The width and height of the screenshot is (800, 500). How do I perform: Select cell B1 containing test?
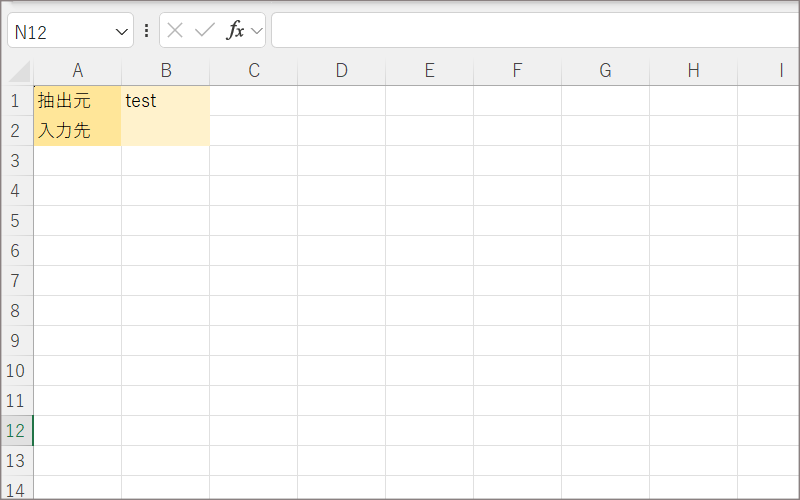[x=165, y=101]
